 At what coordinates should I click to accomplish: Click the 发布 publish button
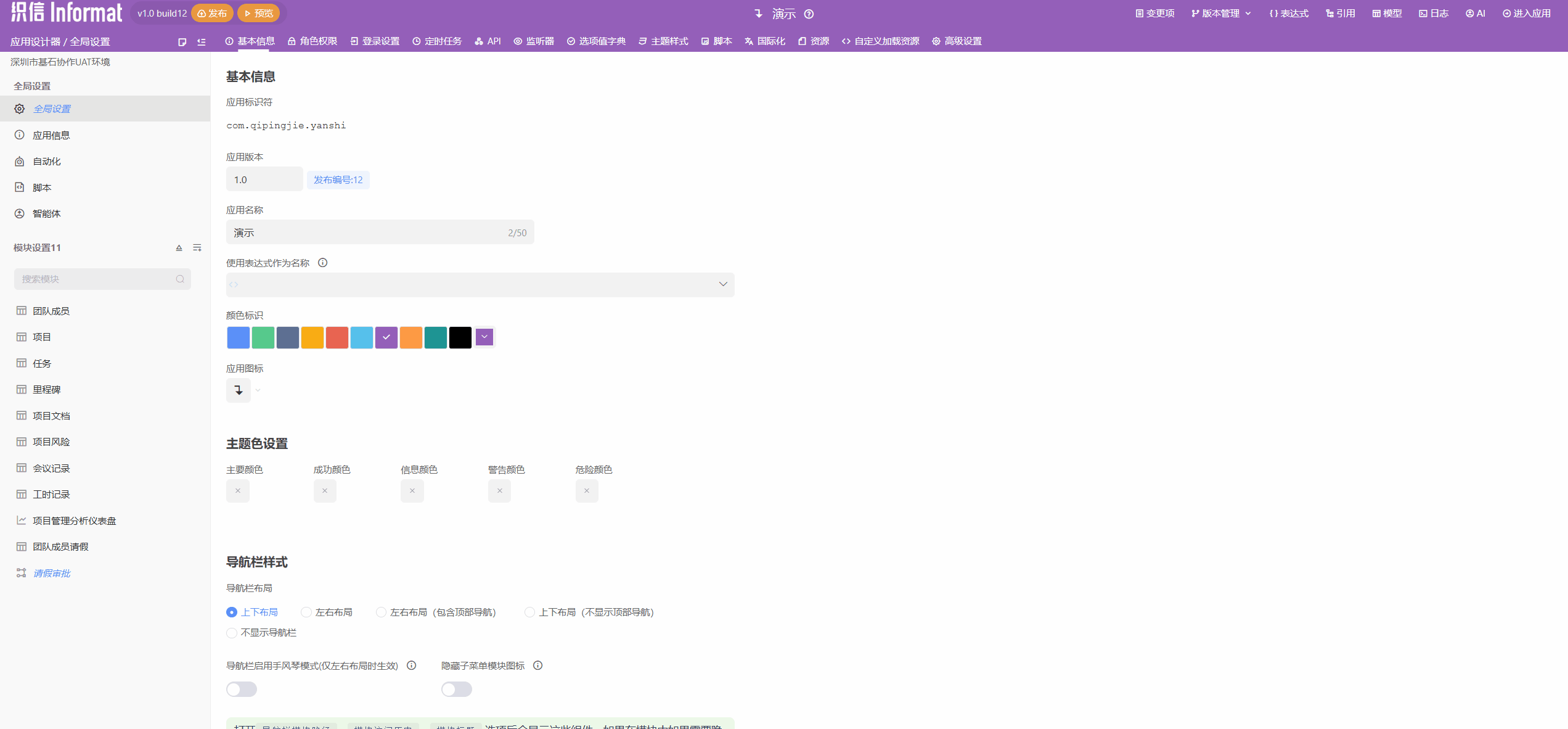tap(213, 14)
